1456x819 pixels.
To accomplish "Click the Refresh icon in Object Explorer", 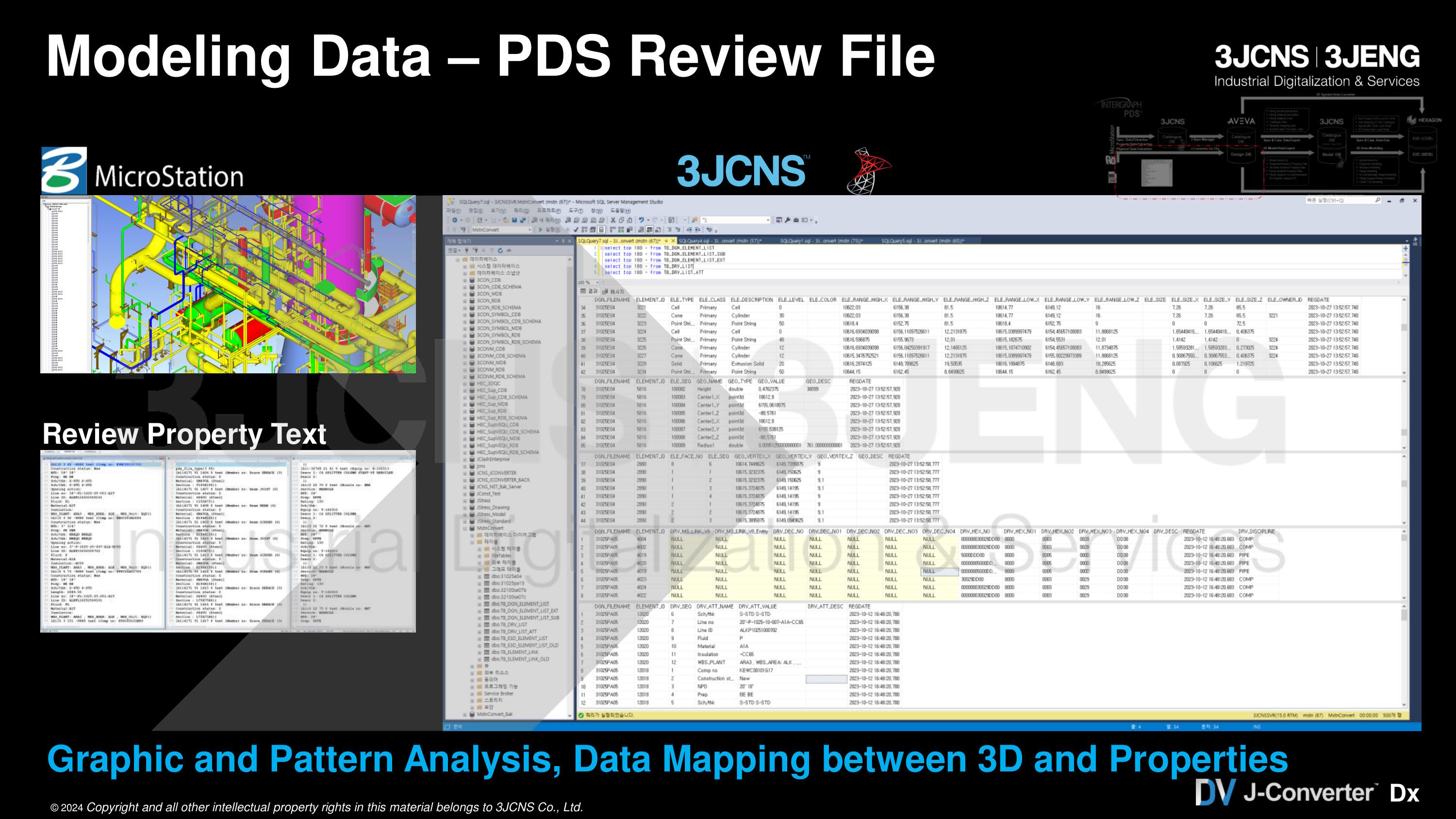I will (x=500, y=251).
